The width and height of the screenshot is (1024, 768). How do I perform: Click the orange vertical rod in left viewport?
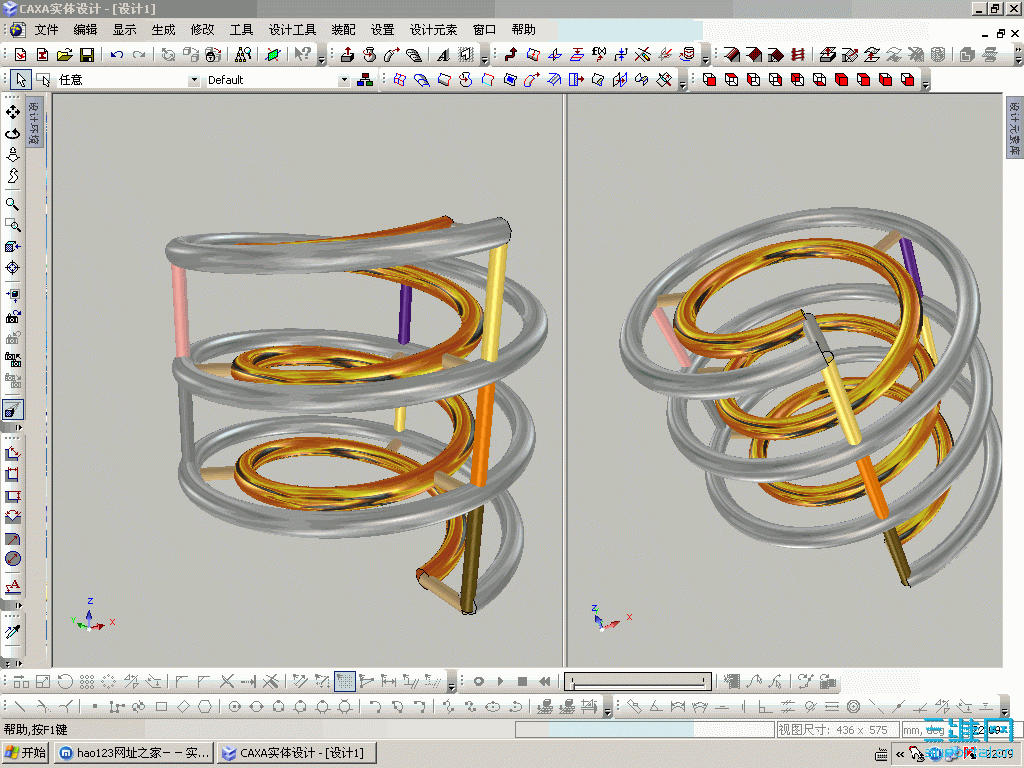(483, 434)
